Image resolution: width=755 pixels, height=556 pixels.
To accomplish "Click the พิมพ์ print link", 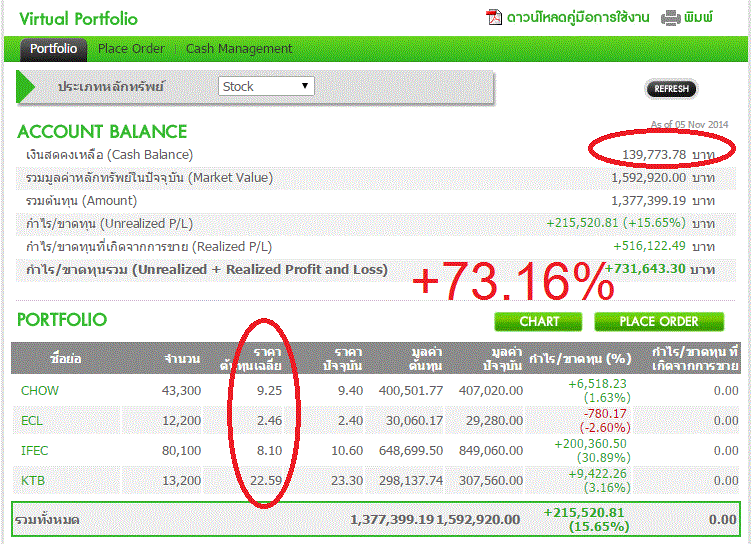I will pos(698,18).
